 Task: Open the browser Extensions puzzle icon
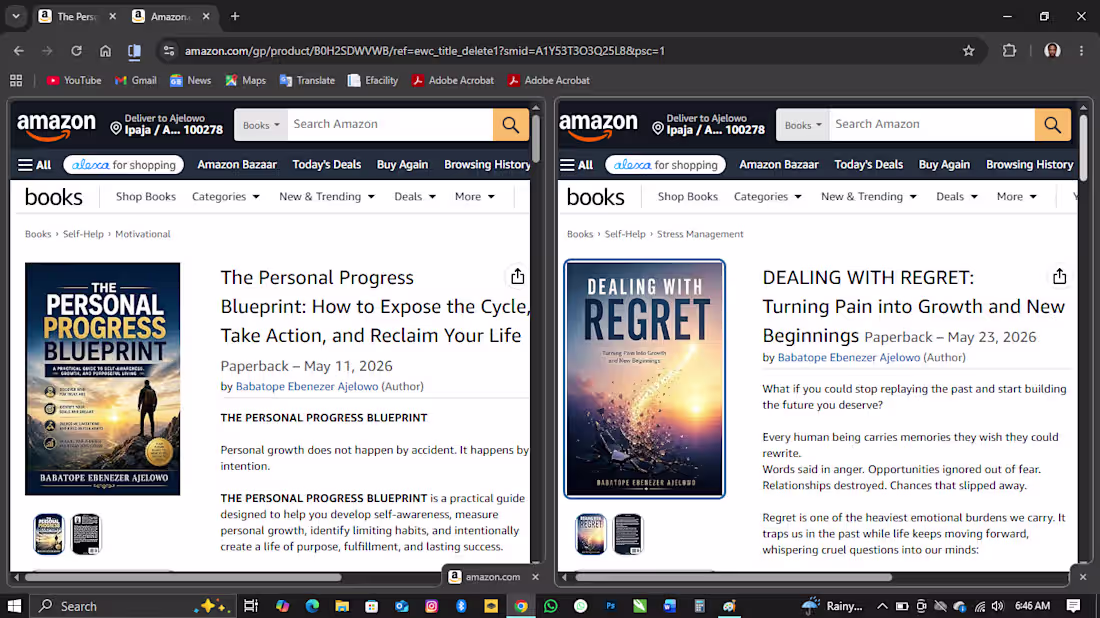(x=1009, y=51)
